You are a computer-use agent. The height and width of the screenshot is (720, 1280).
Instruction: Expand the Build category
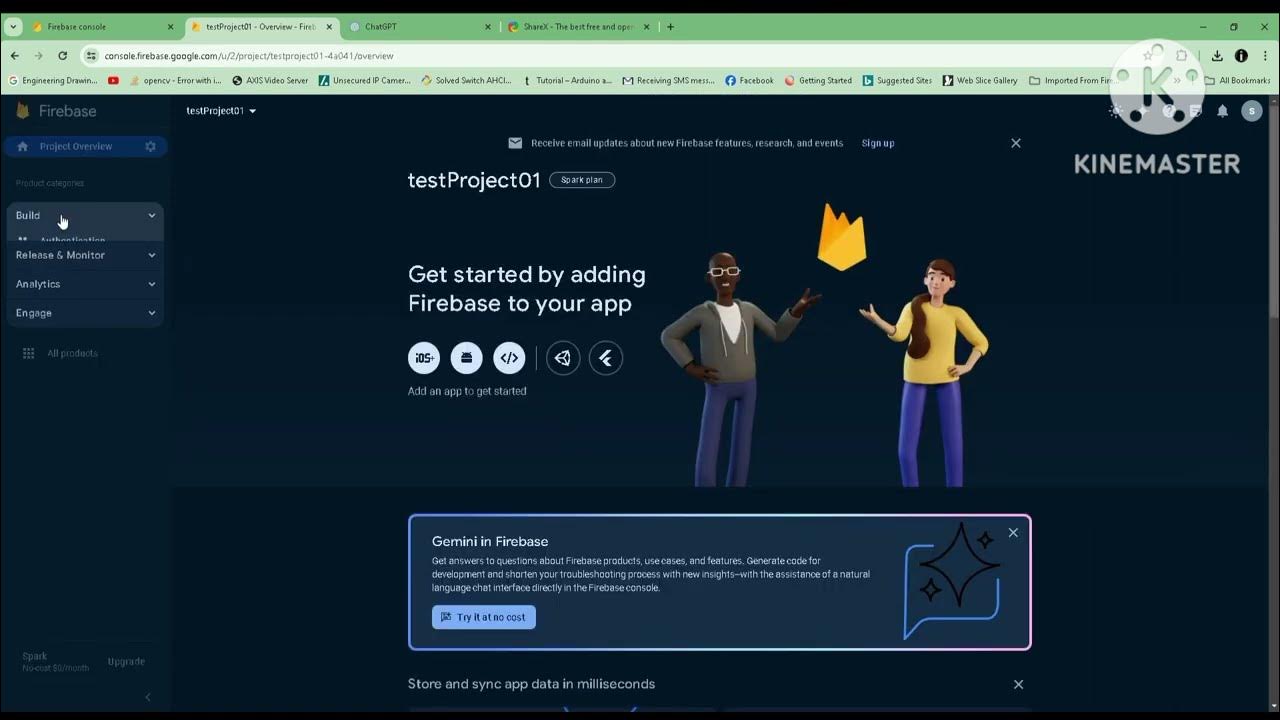click(x=85, y=215)
